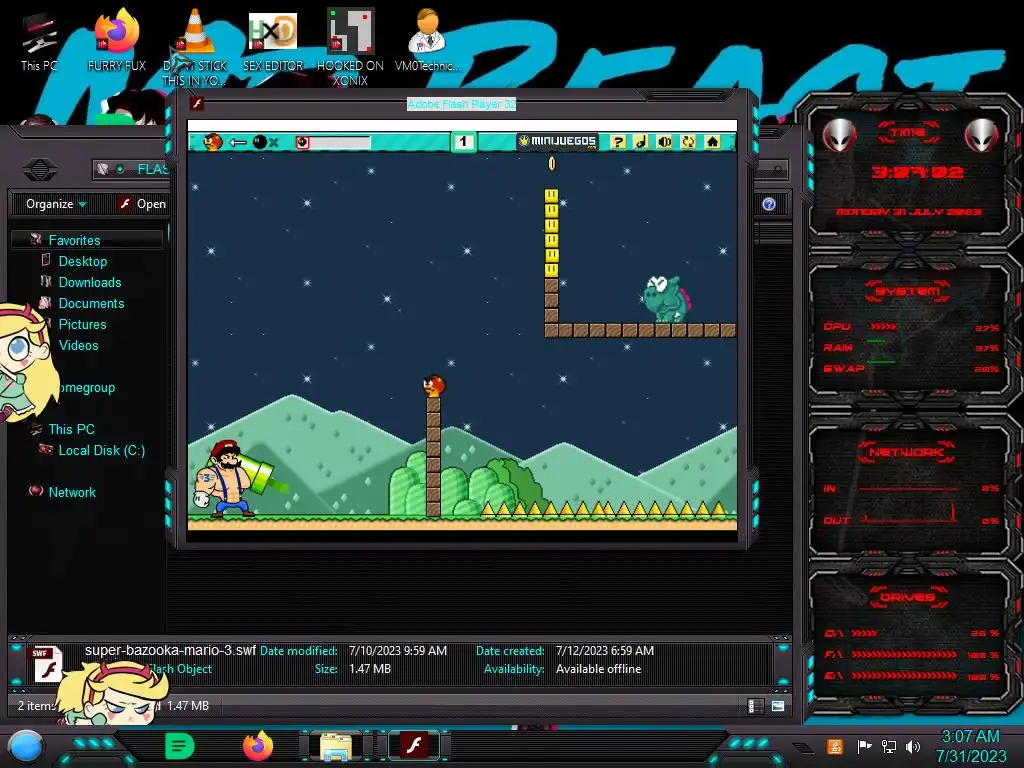Click the Windows Start orb
Screen dimensions: 1024x768
26,746
